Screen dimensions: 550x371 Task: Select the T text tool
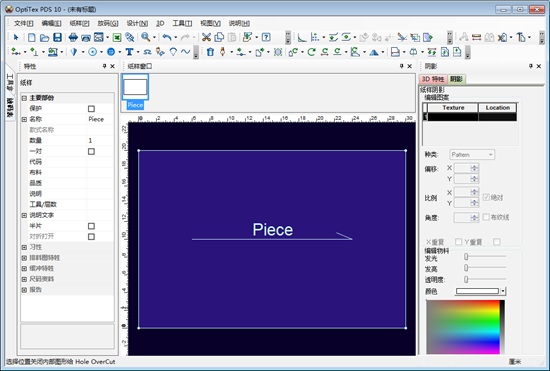pos(129,52)
